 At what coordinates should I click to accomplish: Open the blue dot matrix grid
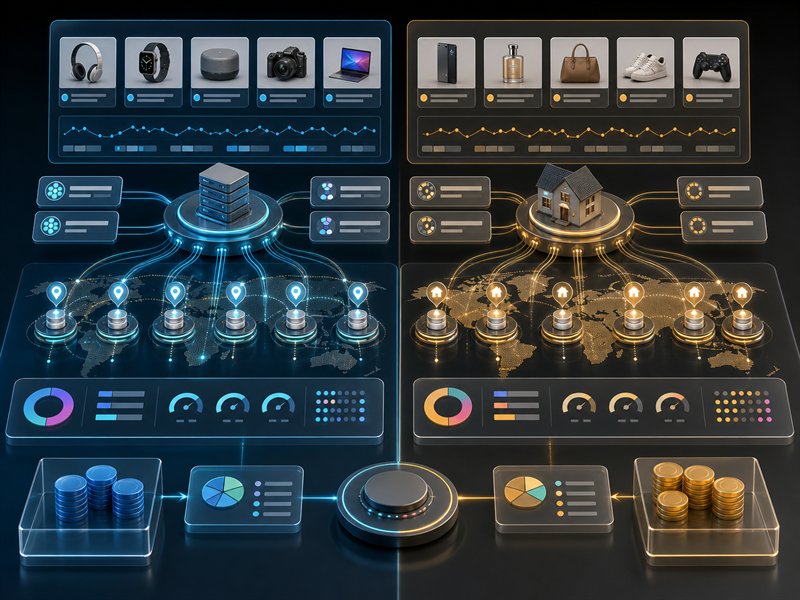340,407
